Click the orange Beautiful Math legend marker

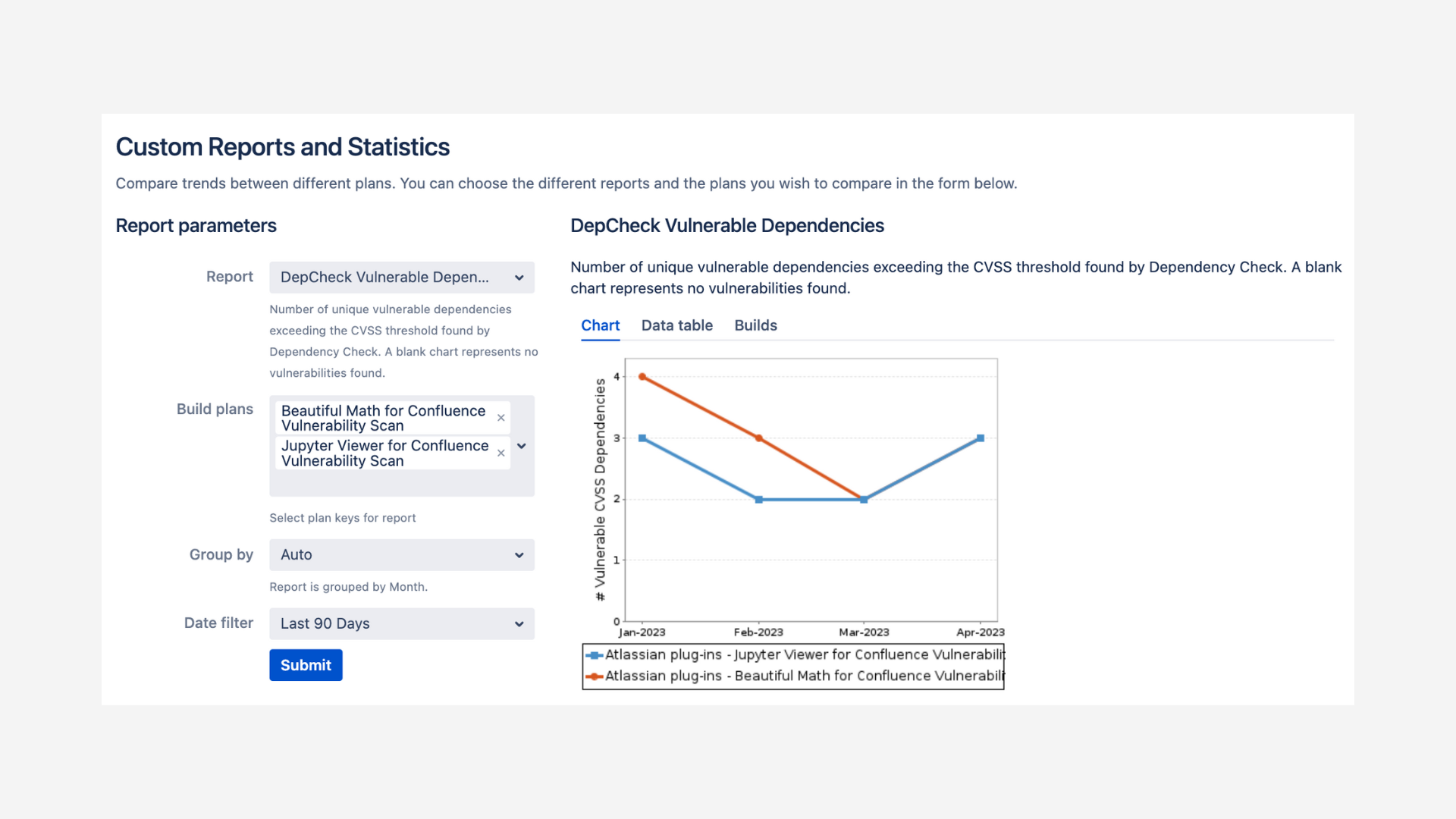(595, 676)
